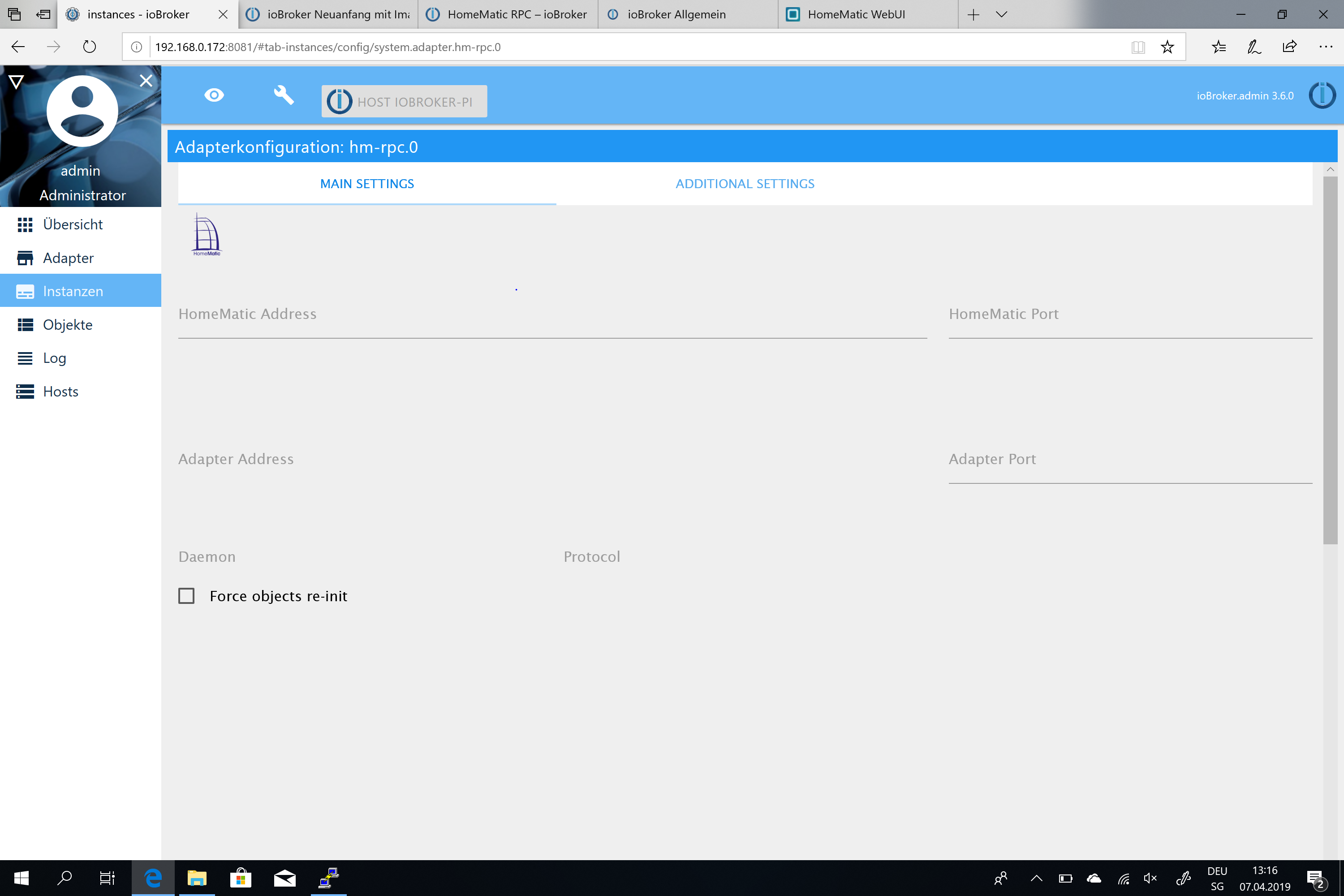Open the Übersicht menu item
This screenshot has width=1344, height=896.
click(73, 224)
